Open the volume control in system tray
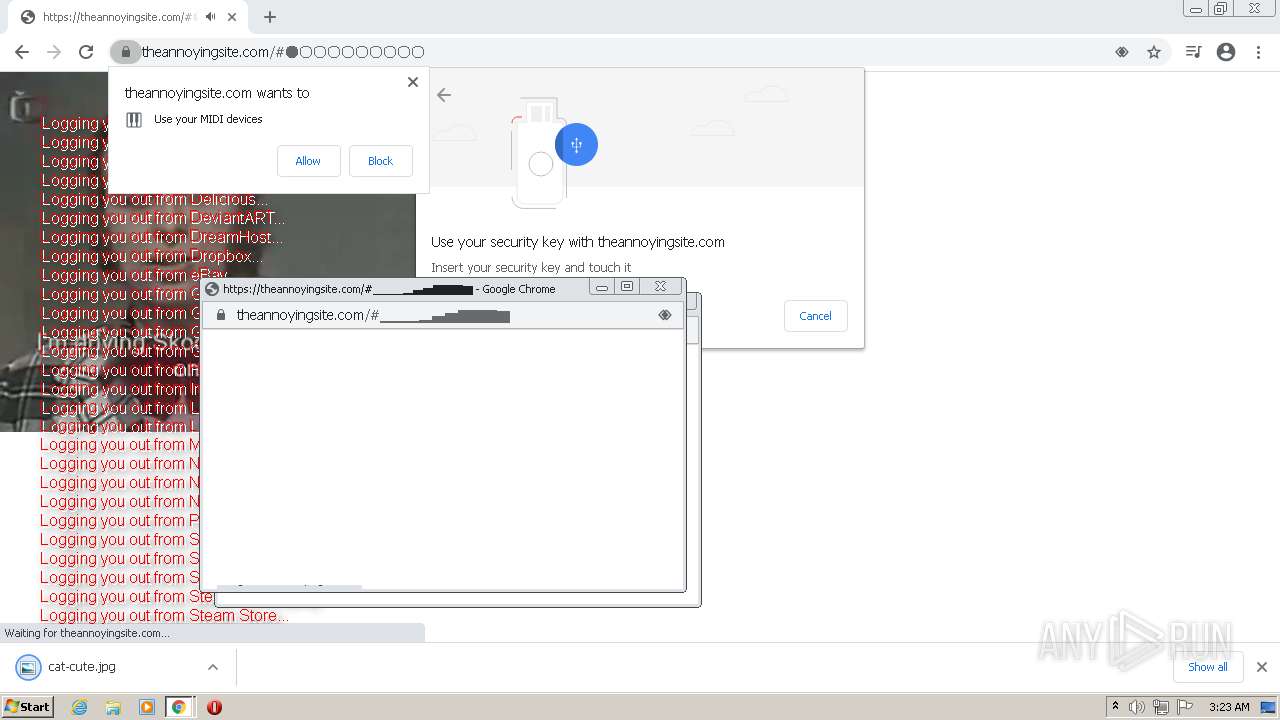The height and width of the screenshot is (720, 1280). [x=1137, y=707]
